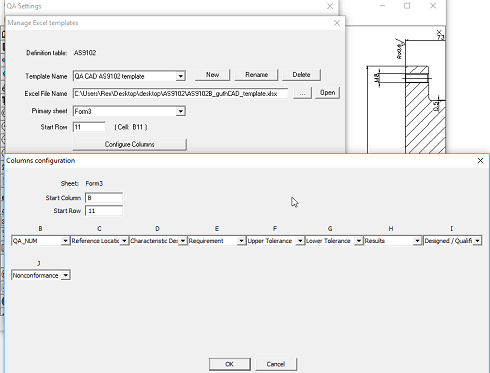490x373 pixels.
Task: Open the Upper Tolerance column dropdown
Action: click(x=275, y=241)
